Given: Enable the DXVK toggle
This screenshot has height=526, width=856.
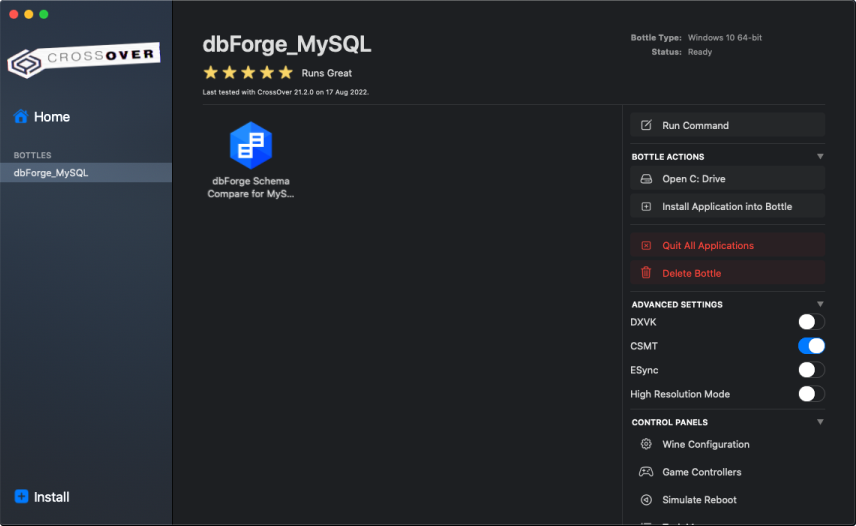Looking at the screenshot, I should pos(811,322).
